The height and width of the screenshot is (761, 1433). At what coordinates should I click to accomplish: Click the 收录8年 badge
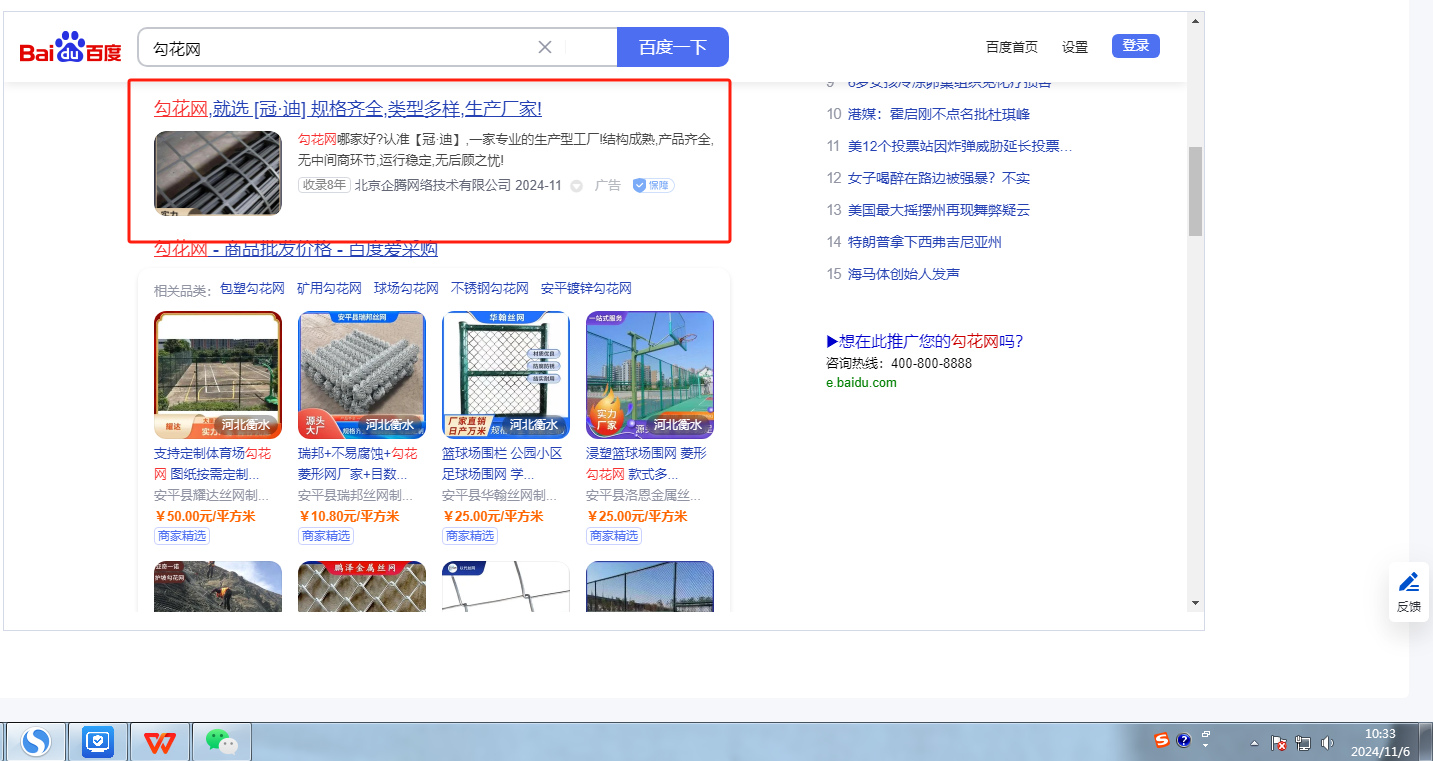[x=324, y=185]
